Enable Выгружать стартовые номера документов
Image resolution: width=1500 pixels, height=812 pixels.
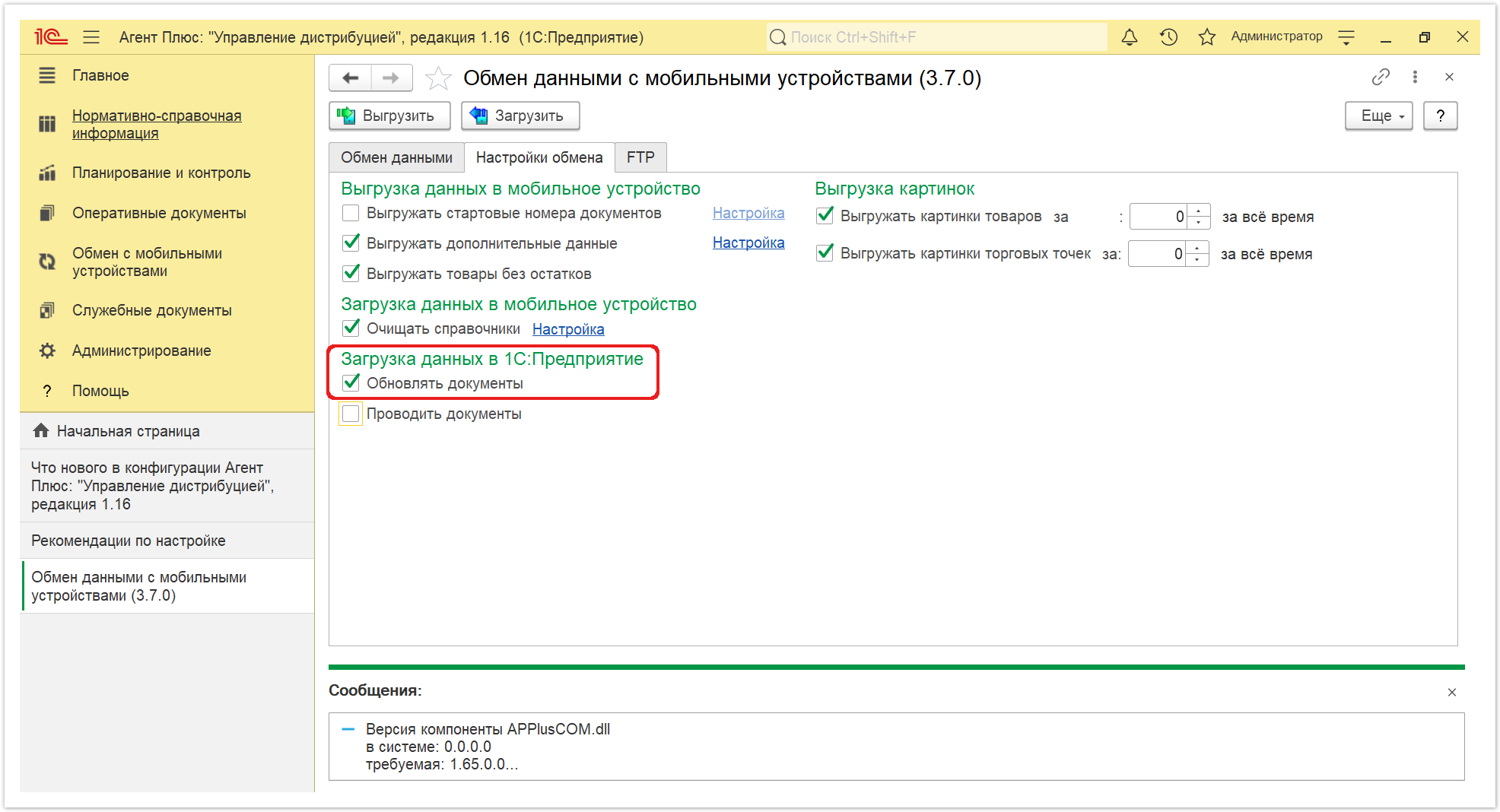click(351, 213)
